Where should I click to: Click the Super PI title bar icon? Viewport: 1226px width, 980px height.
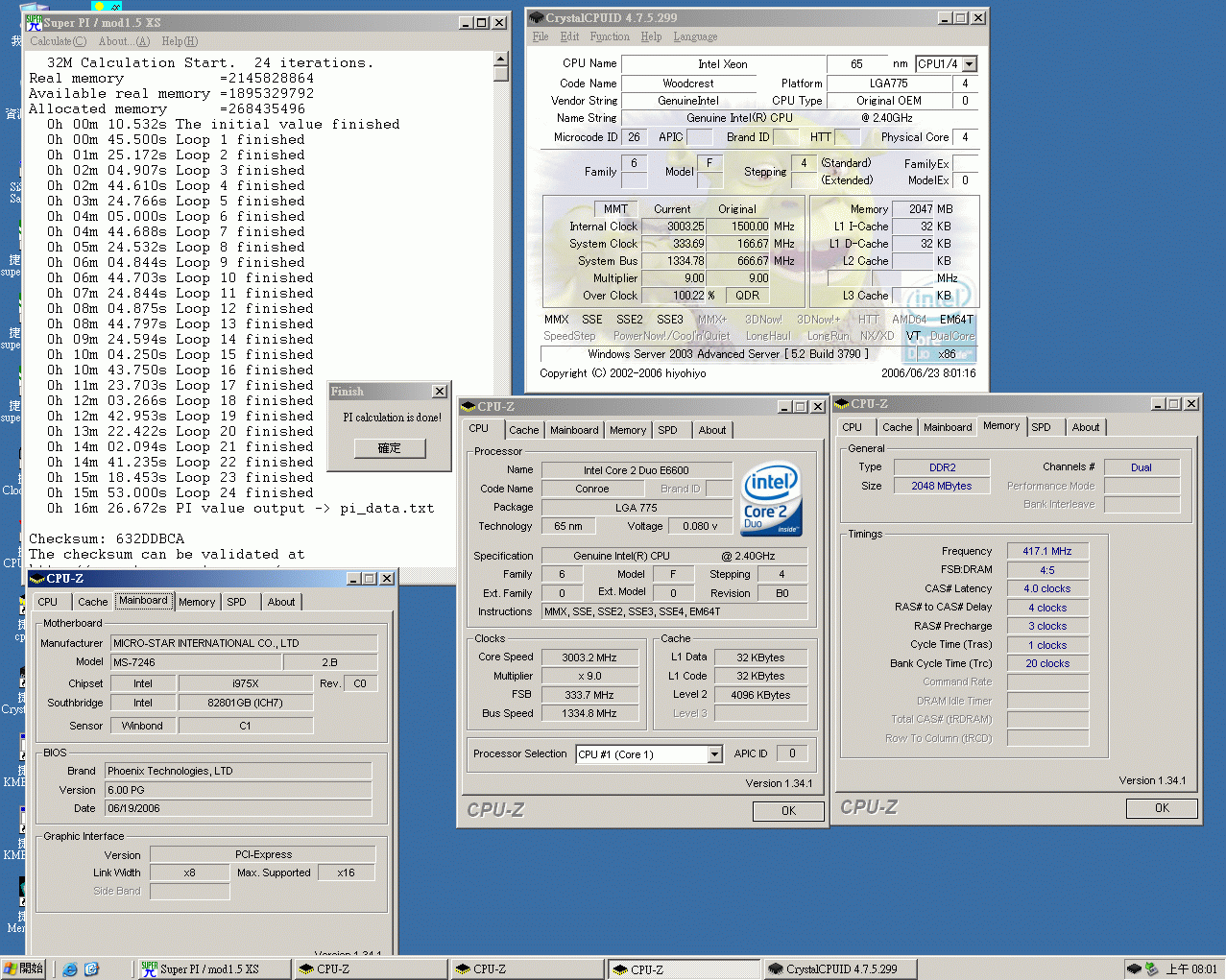point(34,21)
